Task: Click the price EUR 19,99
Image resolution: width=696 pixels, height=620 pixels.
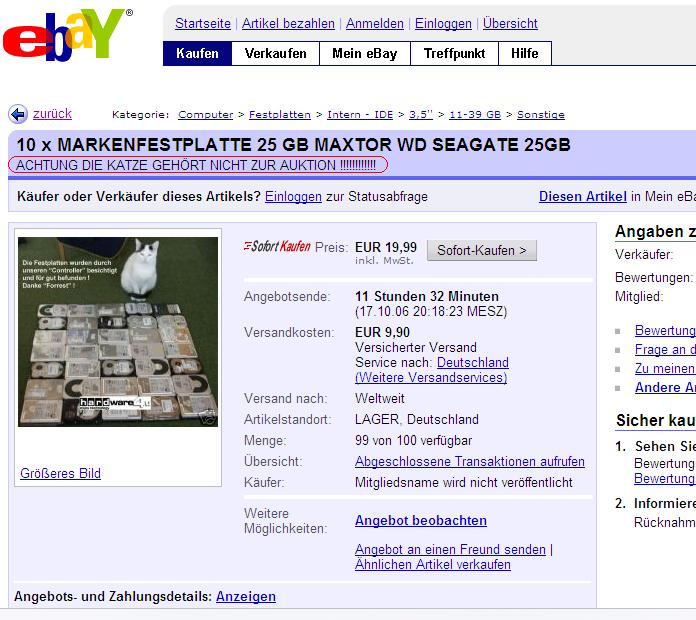Action: (386, 247)
